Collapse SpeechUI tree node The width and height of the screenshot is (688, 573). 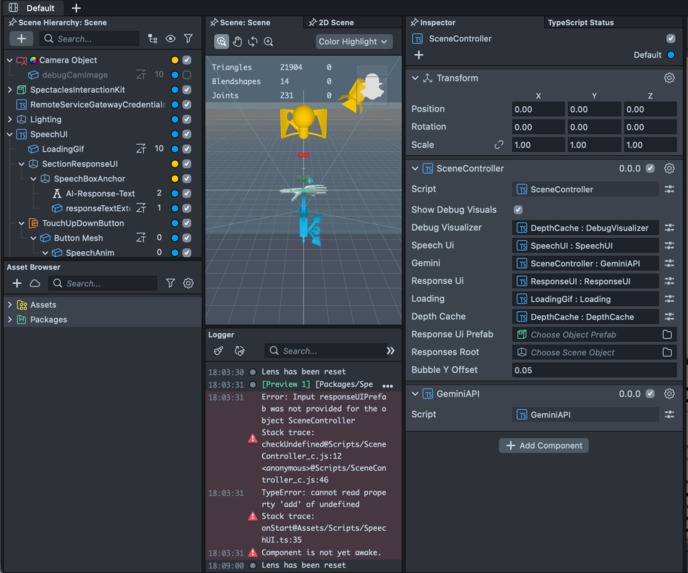(10, 134)
